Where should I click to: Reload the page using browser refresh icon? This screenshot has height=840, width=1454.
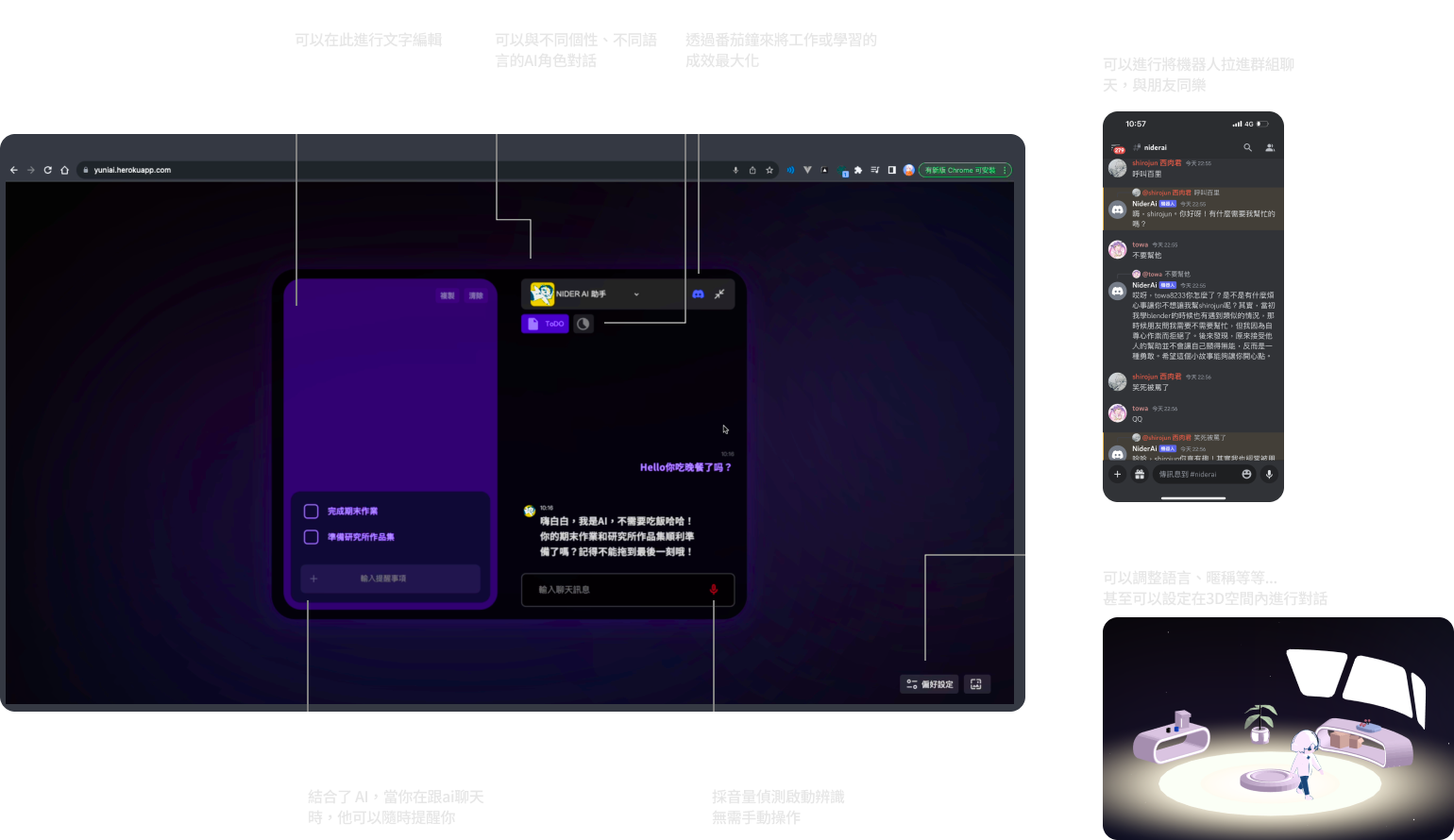point(47,171)
